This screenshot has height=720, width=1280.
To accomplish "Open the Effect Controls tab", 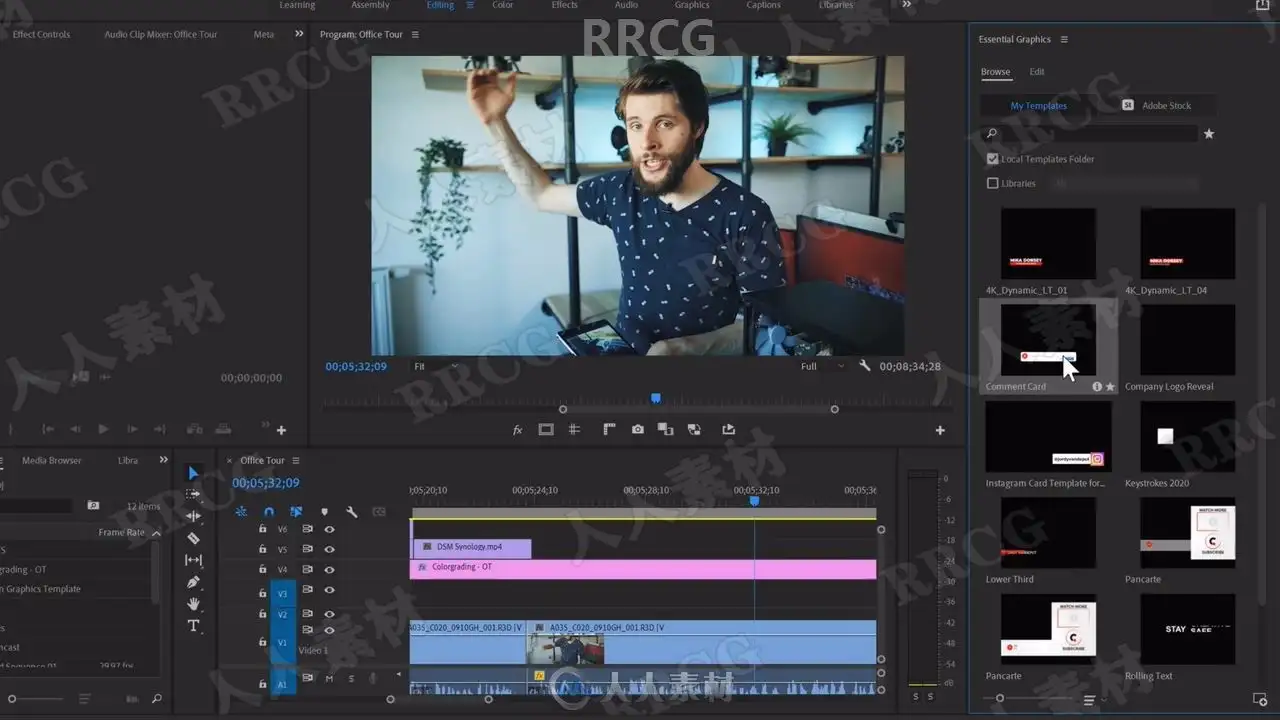I will pos(41,34).
